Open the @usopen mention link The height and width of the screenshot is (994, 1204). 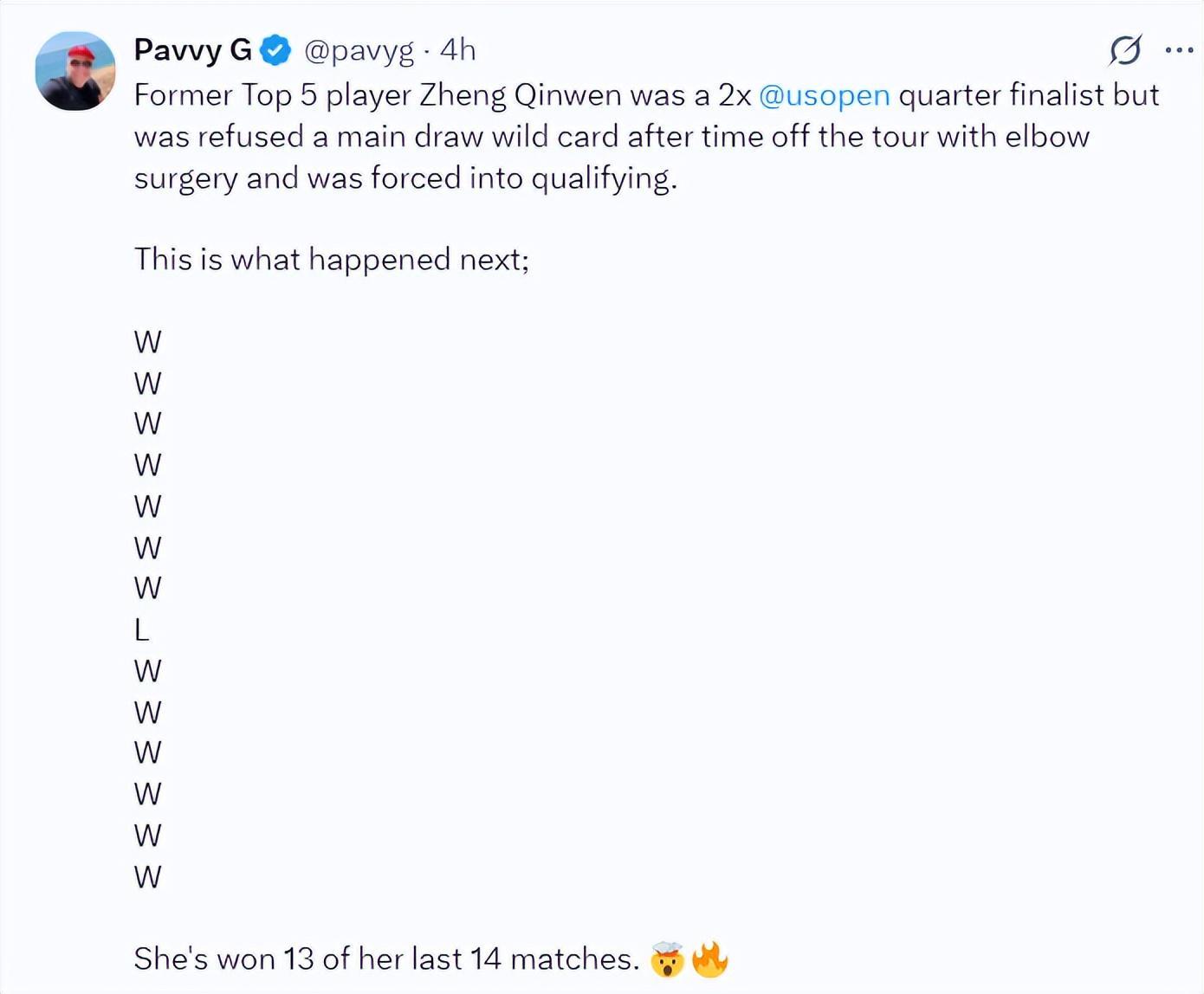point(824,94)
